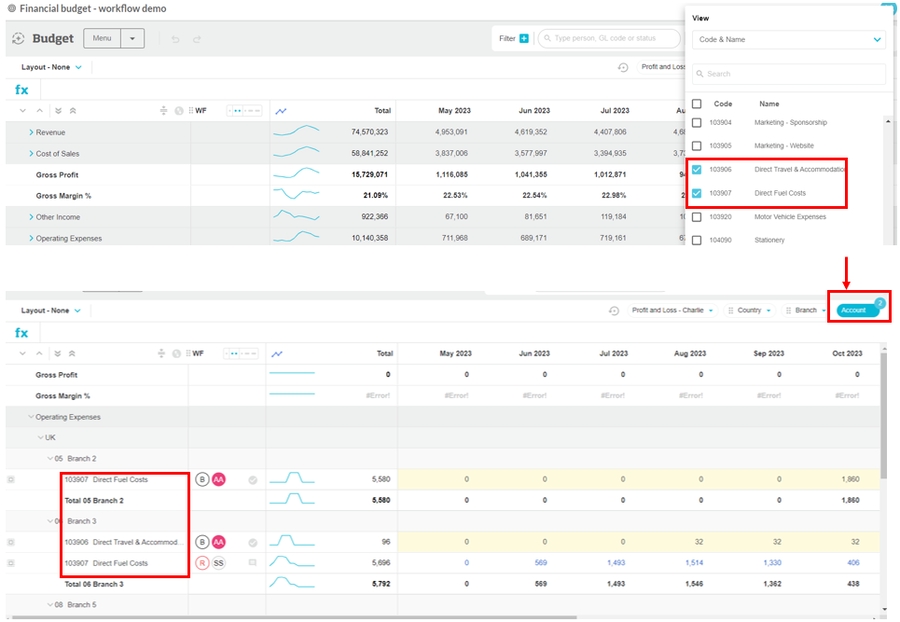Click the redo arrow in Budget toolbar
This screenshot has width=900, height=622.
click(x=197, y=39)
